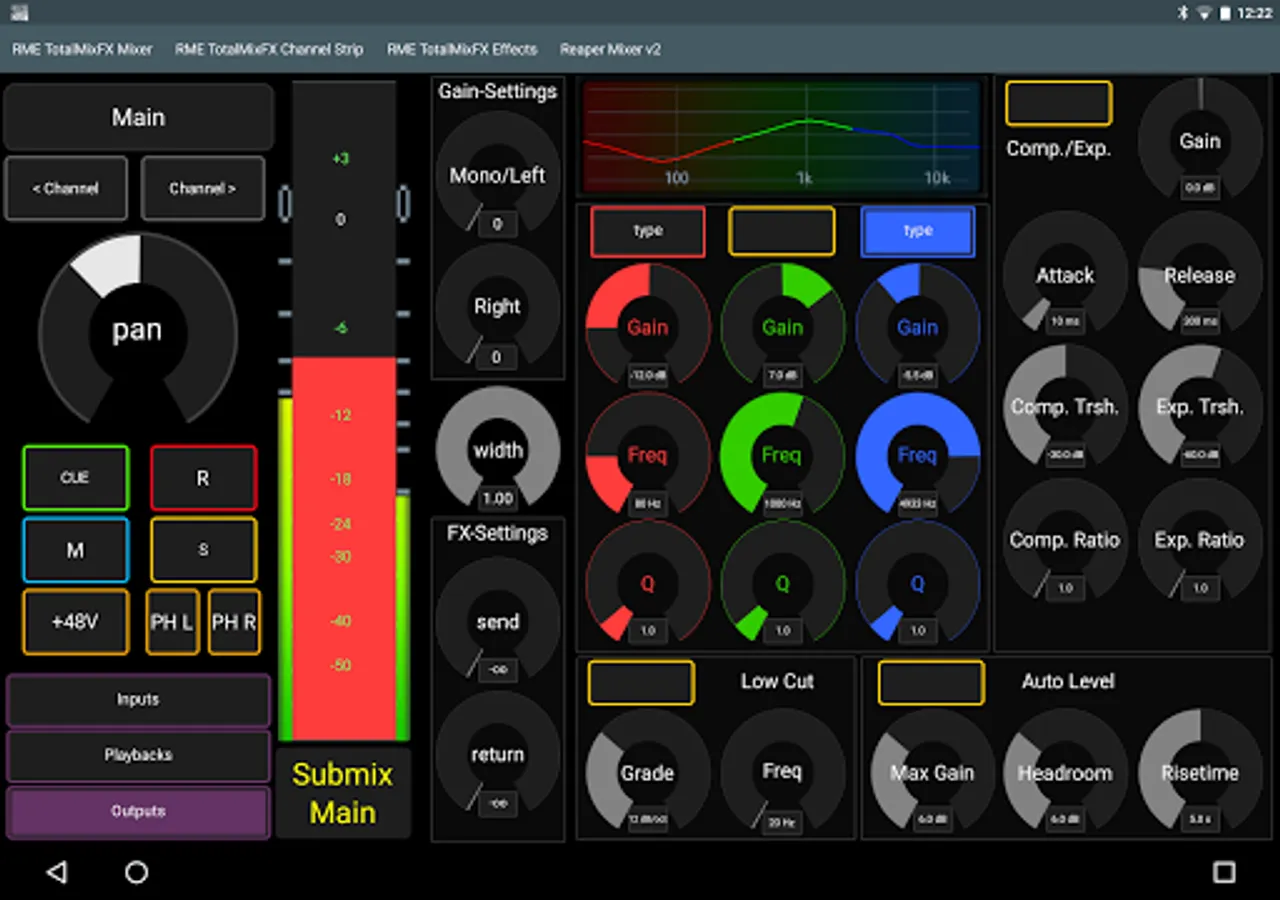Toggle the M mute button
The width and height of the screenshot is (1280, 900).
pos(76,550)
